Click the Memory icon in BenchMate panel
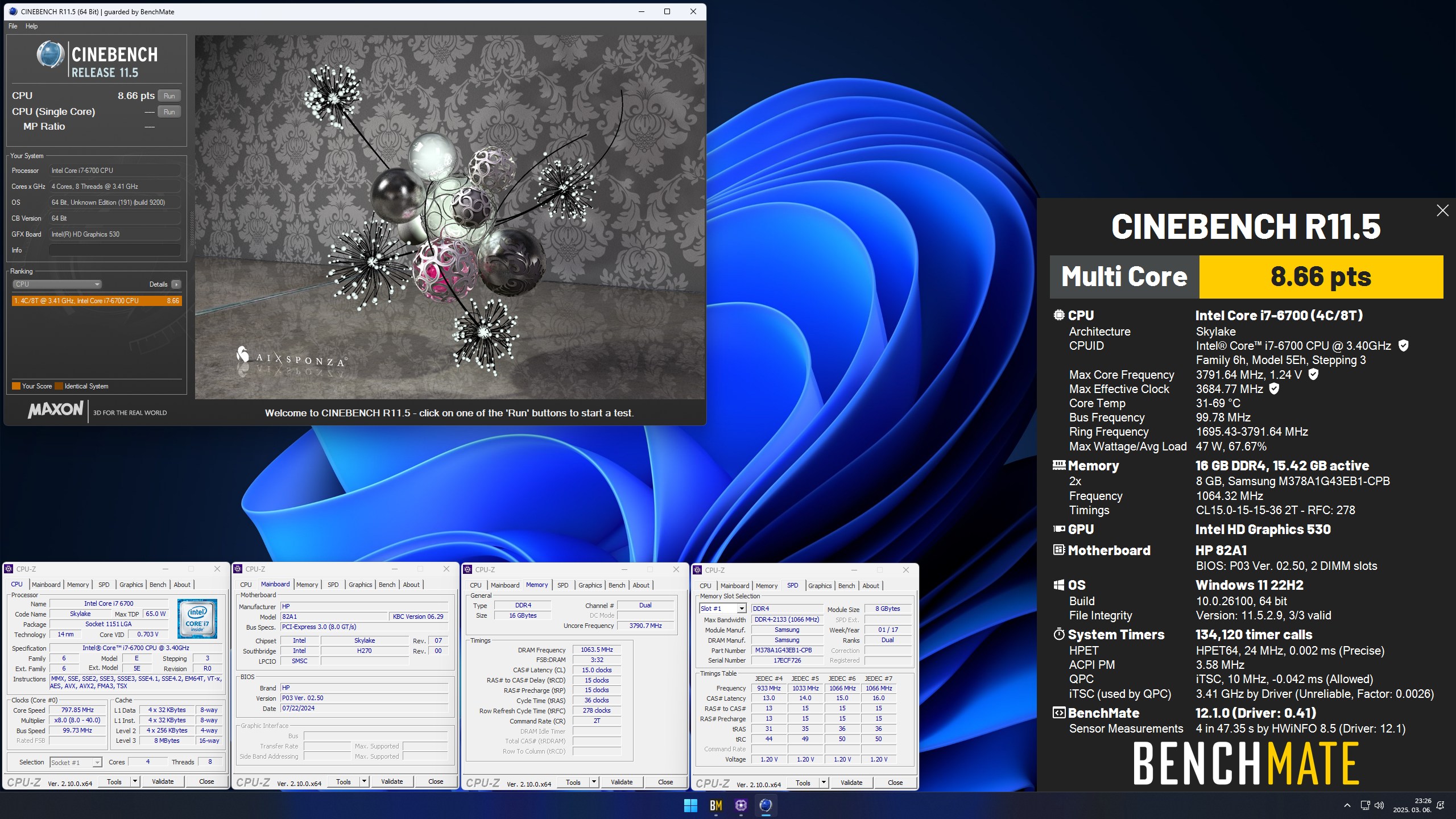 1058,465
